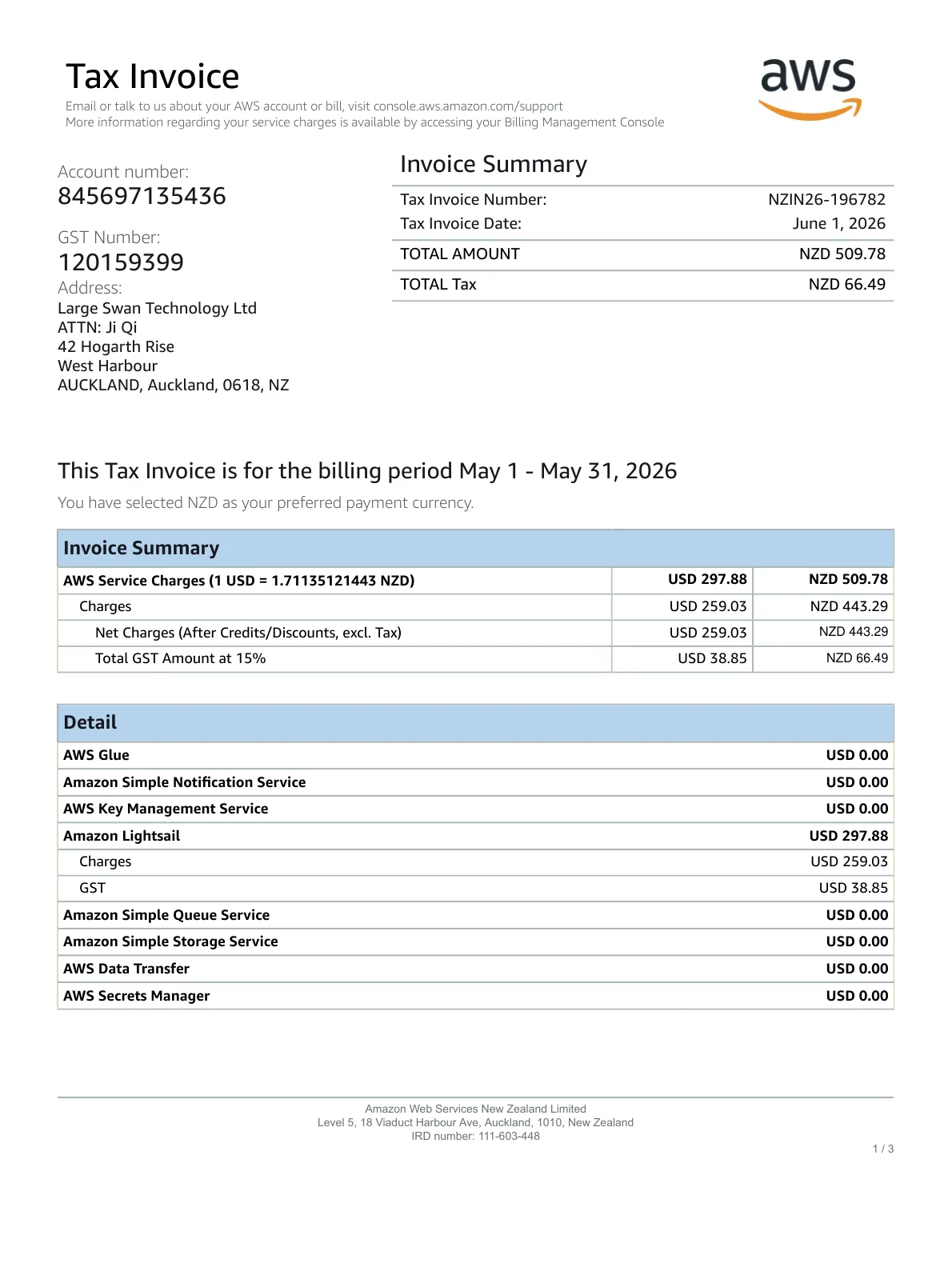952x1267 pixels.
Task: Click the Net Charges row label
Action: pos(248,633)
